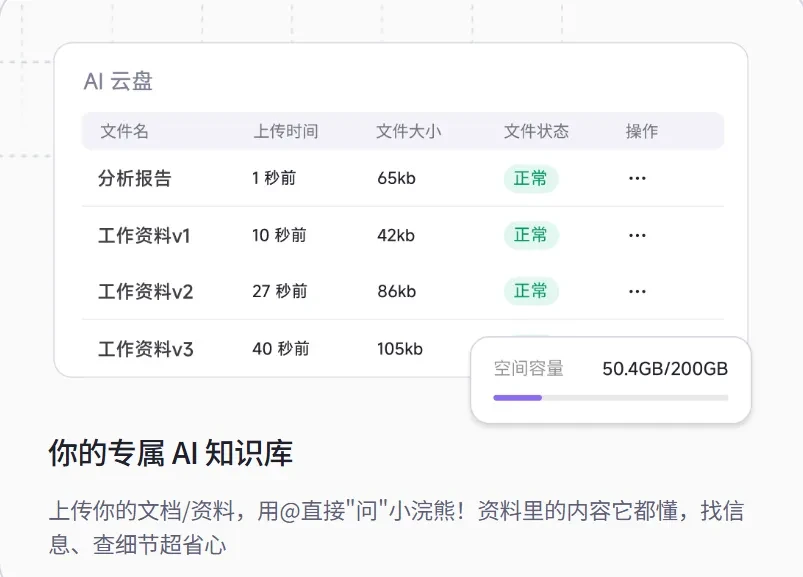The image size is (803, 577).
Task: Click the file size 42kb
Action: 396,236
